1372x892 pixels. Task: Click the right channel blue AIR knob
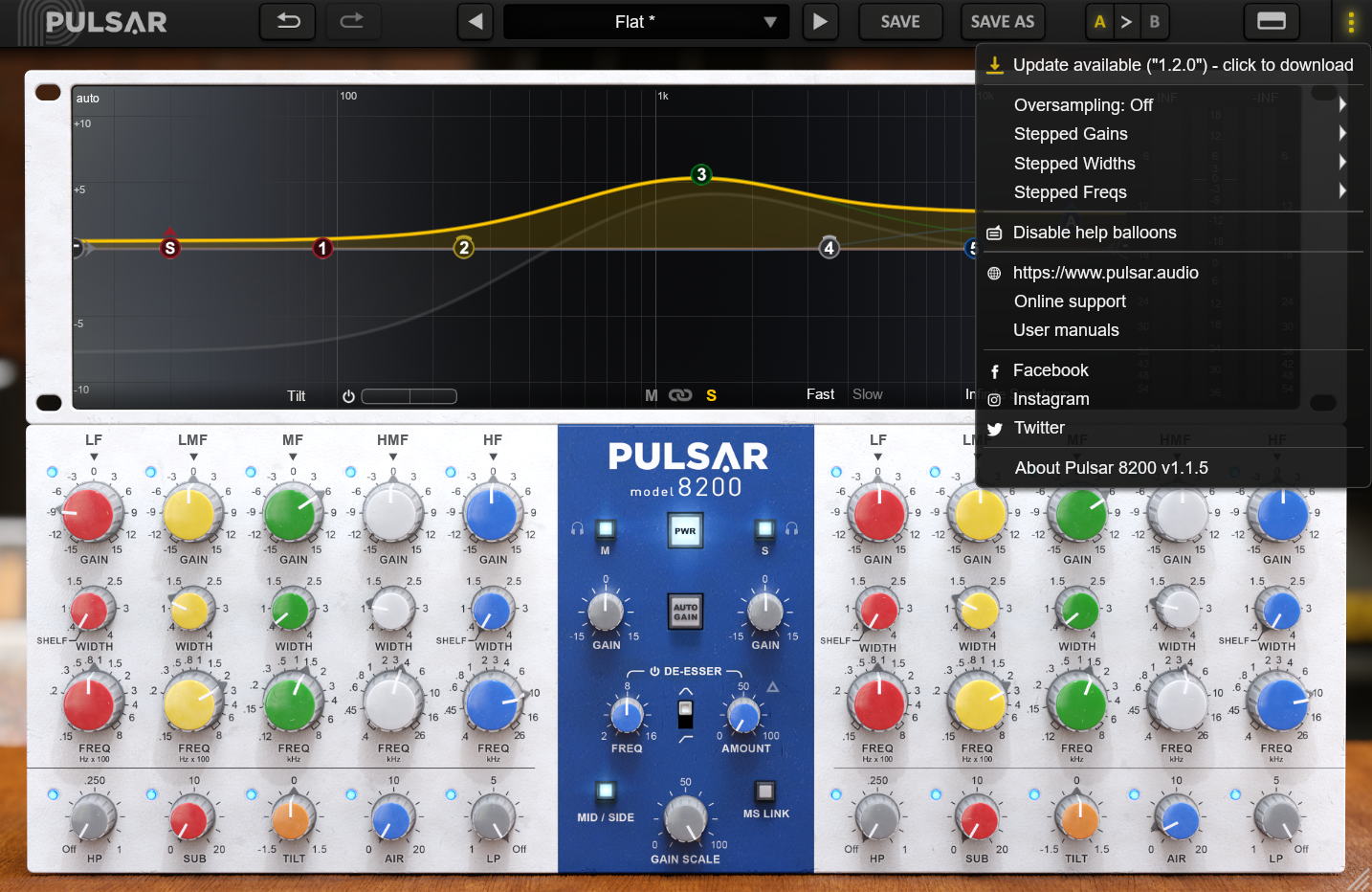click(1178, 819)
